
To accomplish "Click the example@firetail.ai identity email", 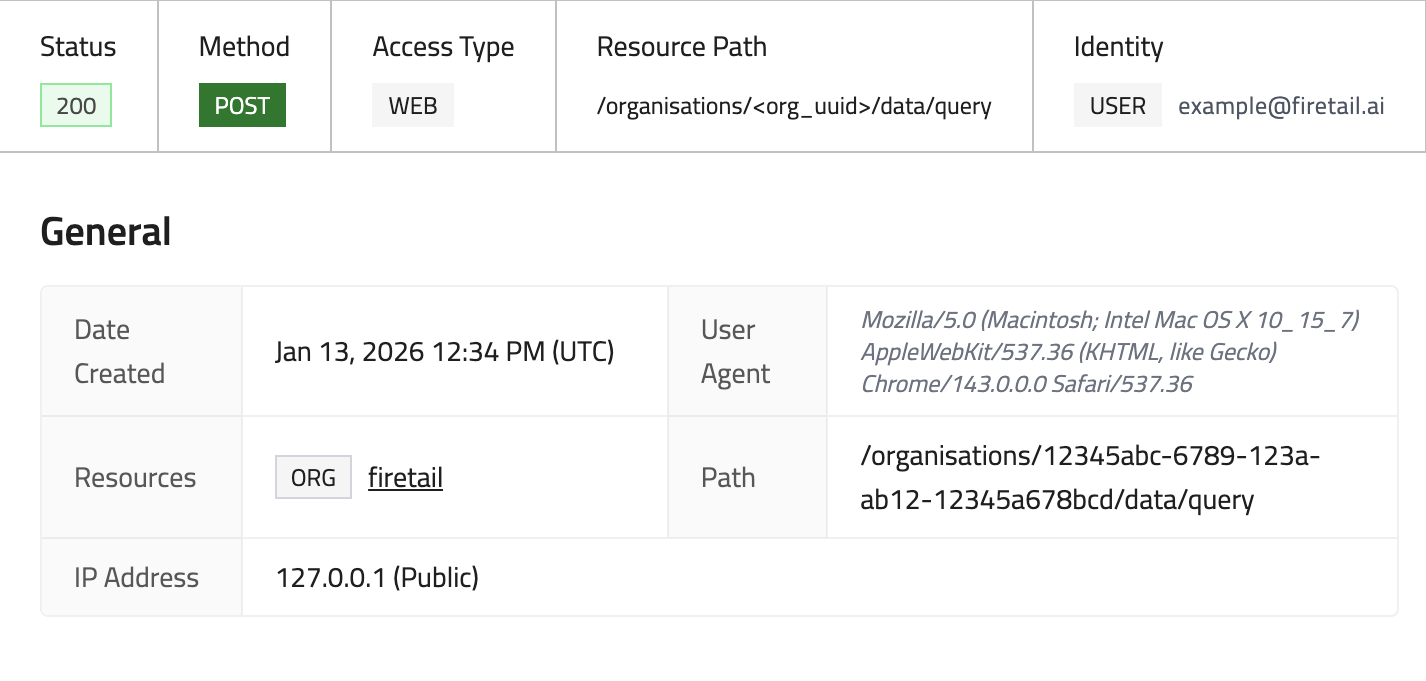I will pyautogui.click(x=1281, y=106).
